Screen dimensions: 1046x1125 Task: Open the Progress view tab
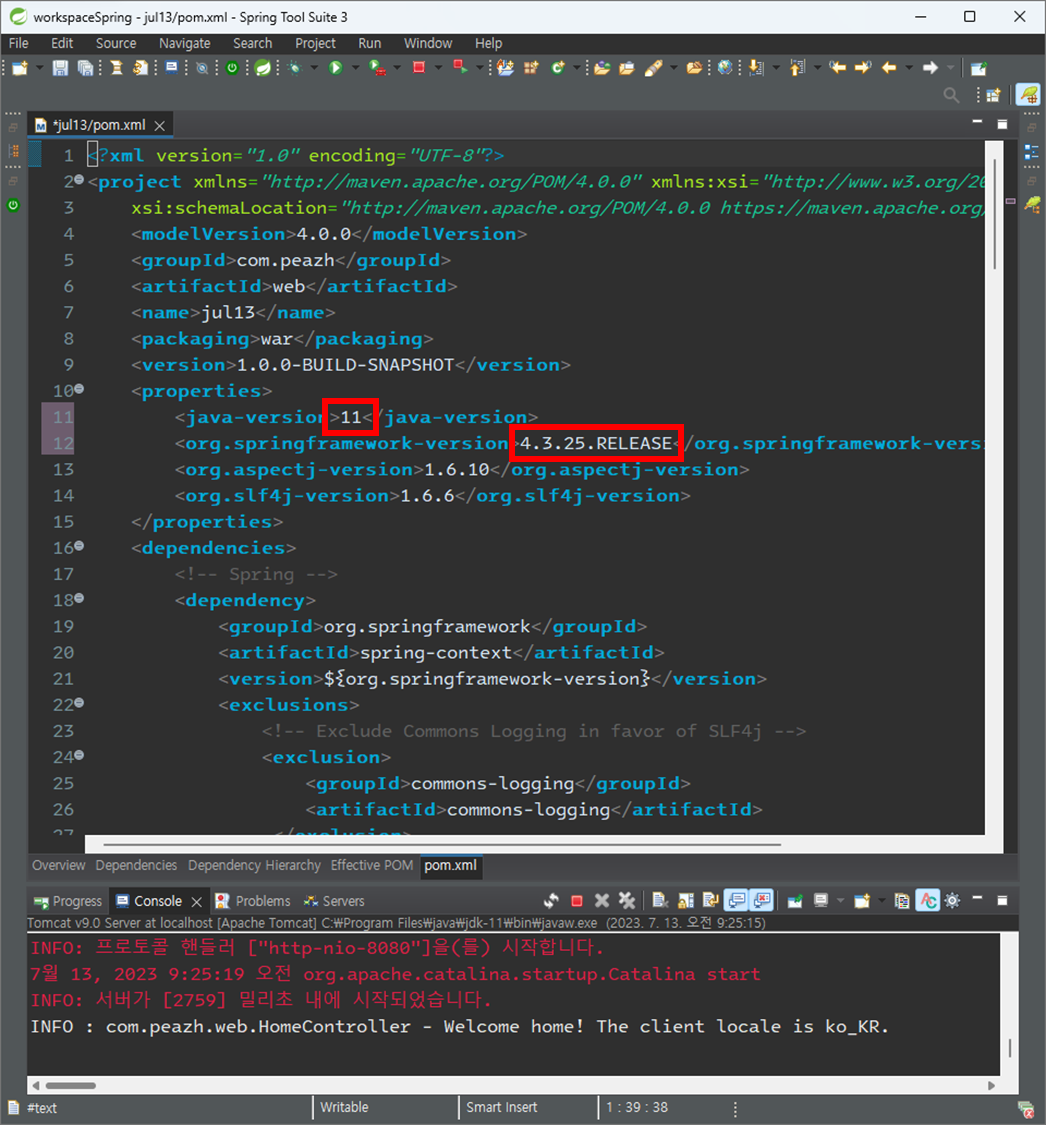click(x=68, y=901)
